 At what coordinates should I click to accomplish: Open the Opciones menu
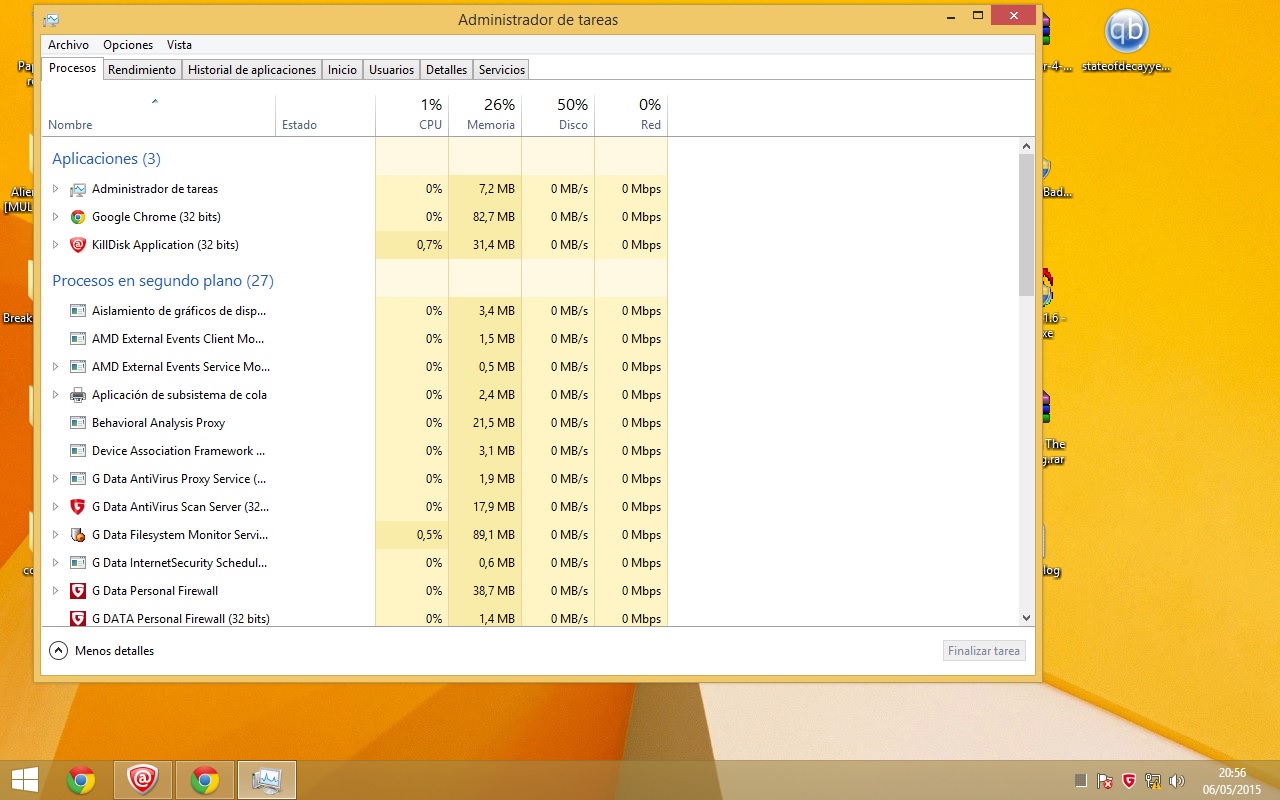128,45
